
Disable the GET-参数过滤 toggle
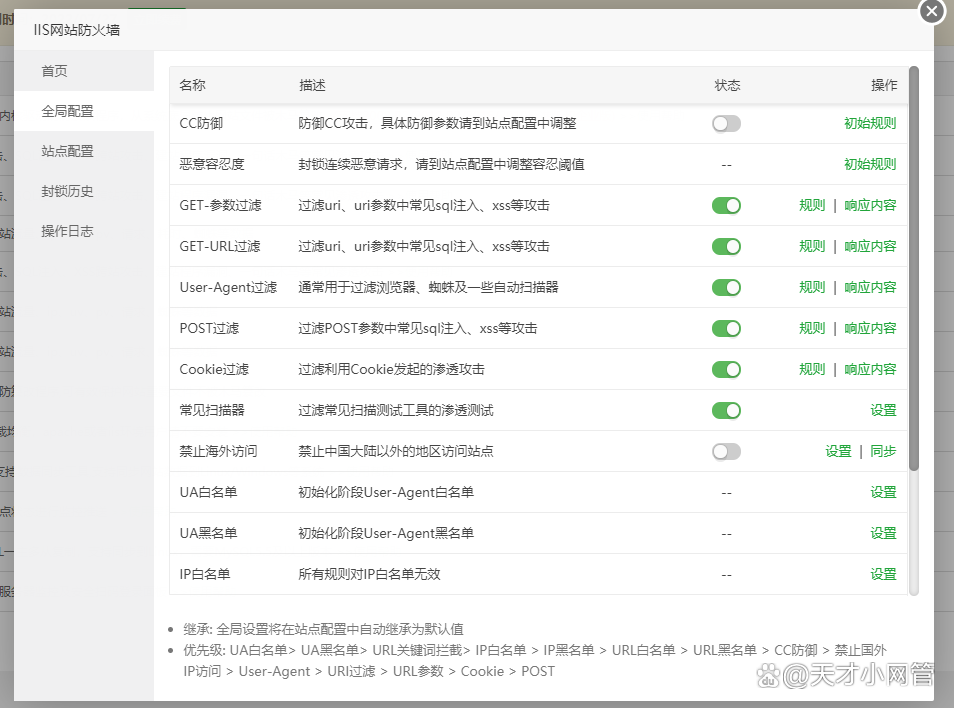coord(726,205)
